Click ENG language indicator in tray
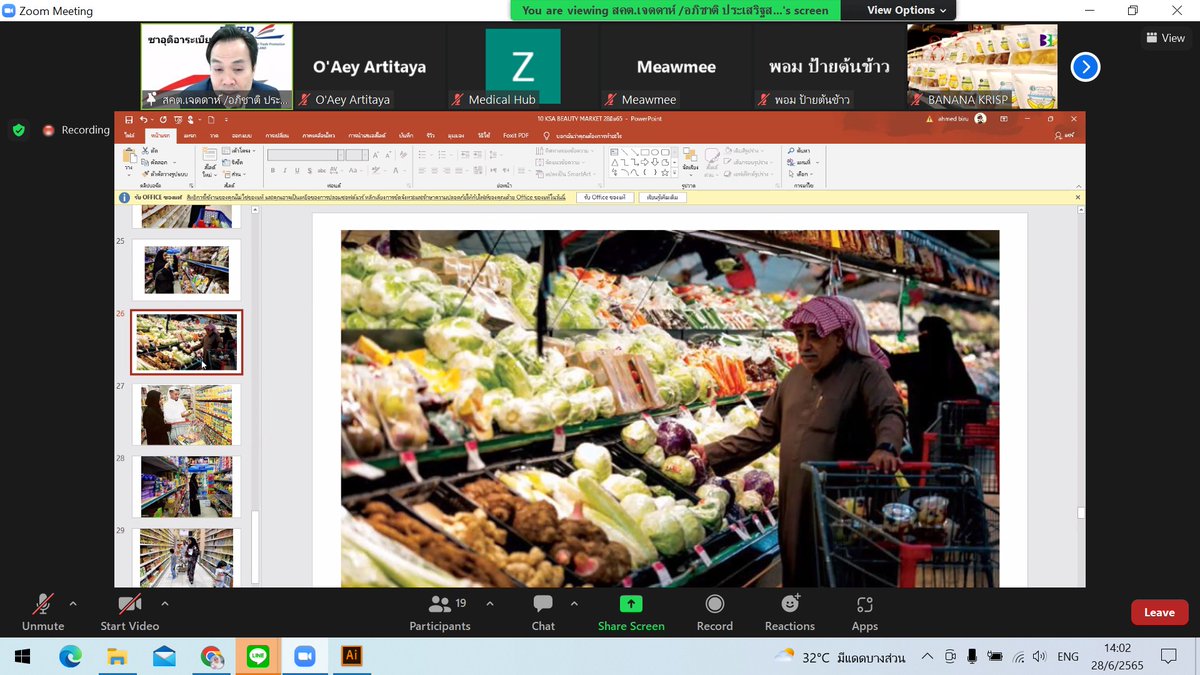 1068,656
